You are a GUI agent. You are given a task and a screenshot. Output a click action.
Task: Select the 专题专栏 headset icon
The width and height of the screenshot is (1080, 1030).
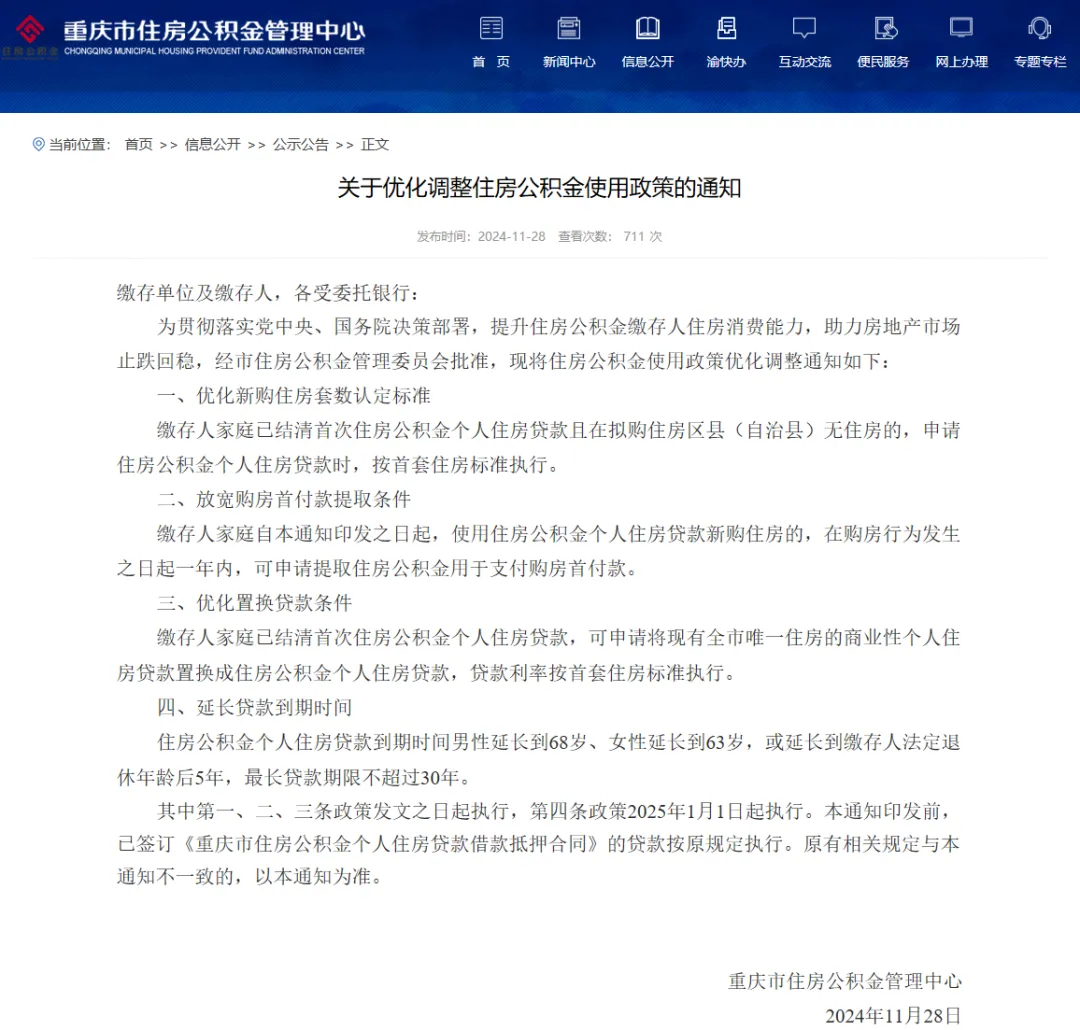coord(1040,28)
